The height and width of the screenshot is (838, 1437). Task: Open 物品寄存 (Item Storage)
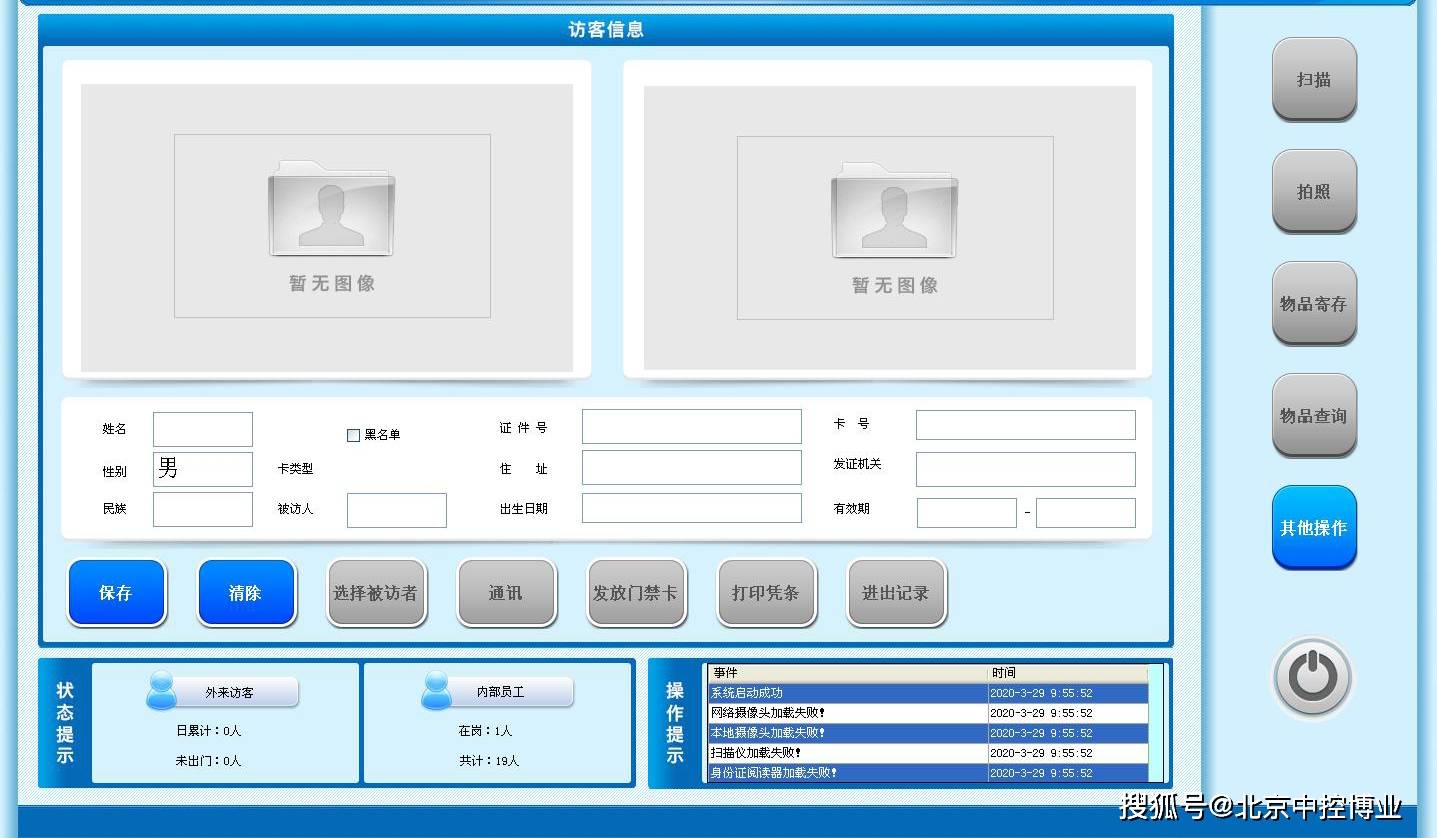tap(1313, 303)
